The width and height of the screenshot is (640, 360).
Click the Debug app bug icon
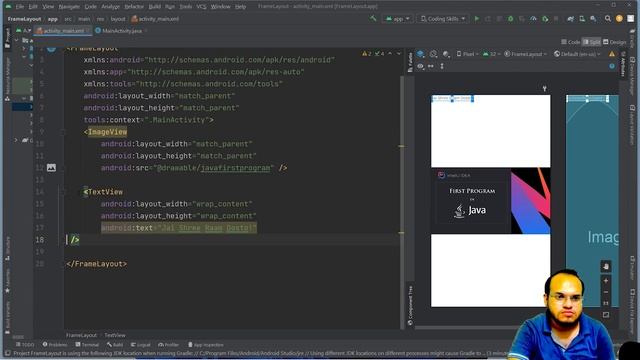510,19
